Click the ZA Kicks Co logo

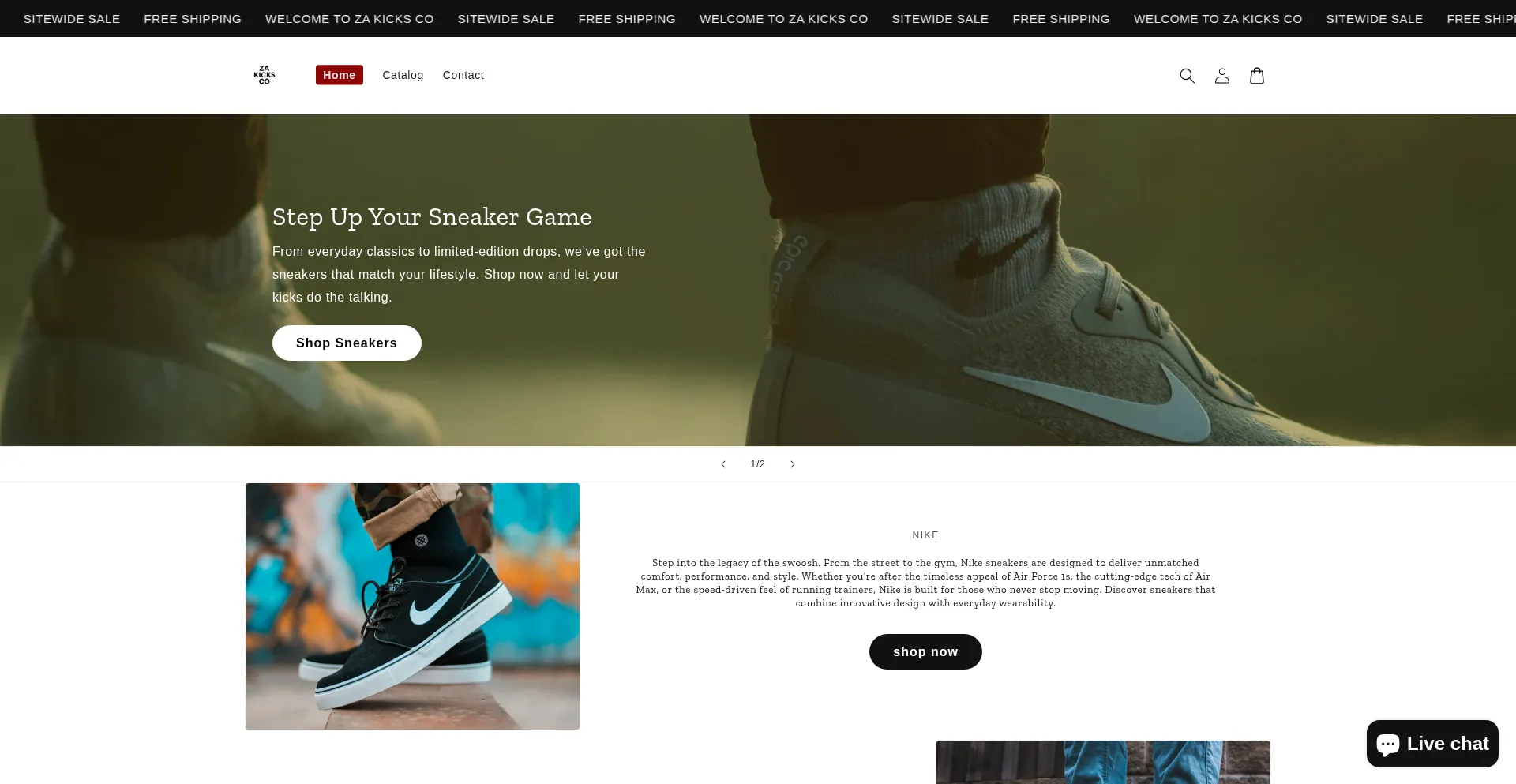(x=265, y=75)
